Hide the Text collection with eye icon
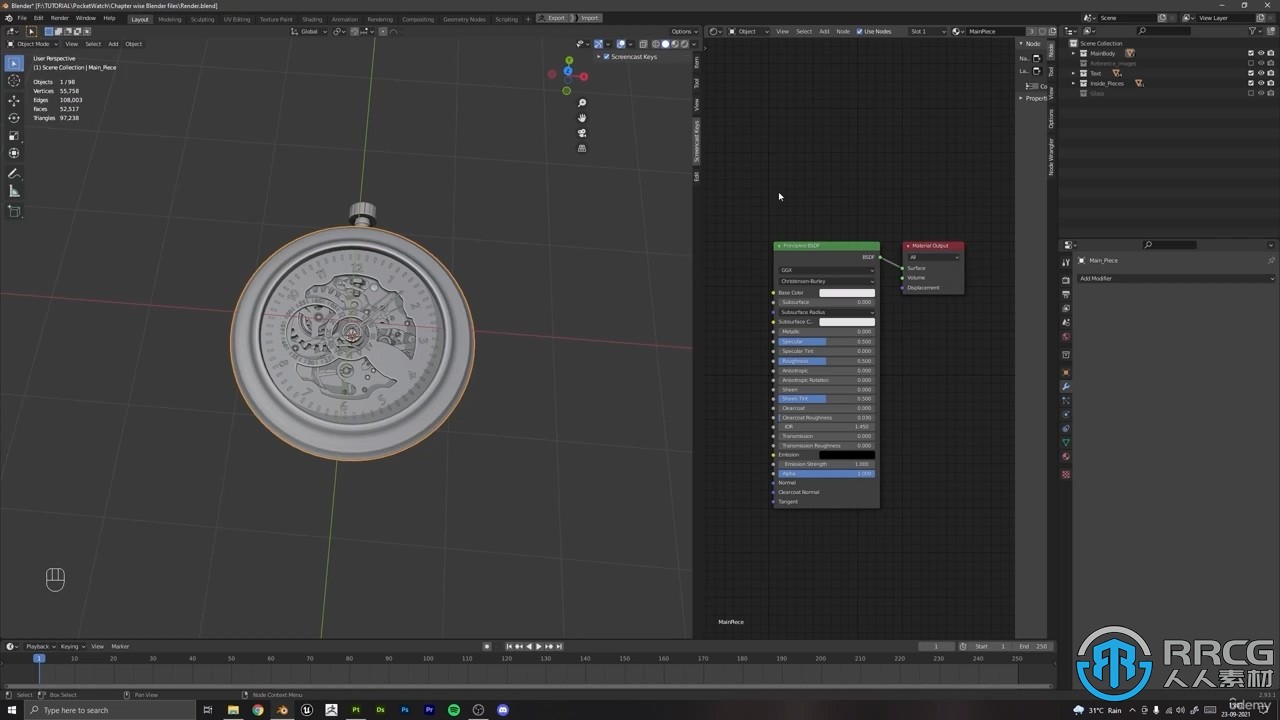 [1260, 73]
